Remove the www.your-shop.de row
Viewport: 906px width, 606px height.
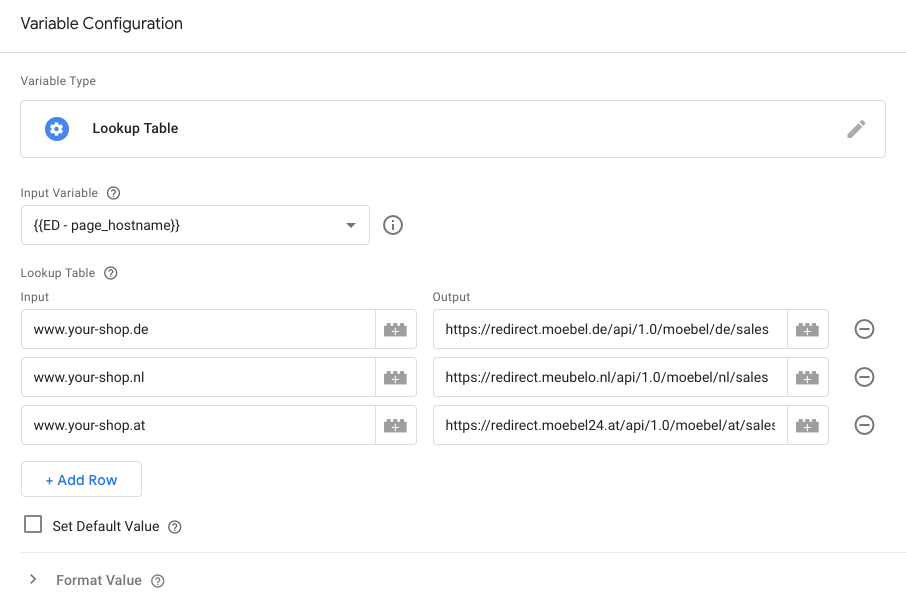pos(864,329)
